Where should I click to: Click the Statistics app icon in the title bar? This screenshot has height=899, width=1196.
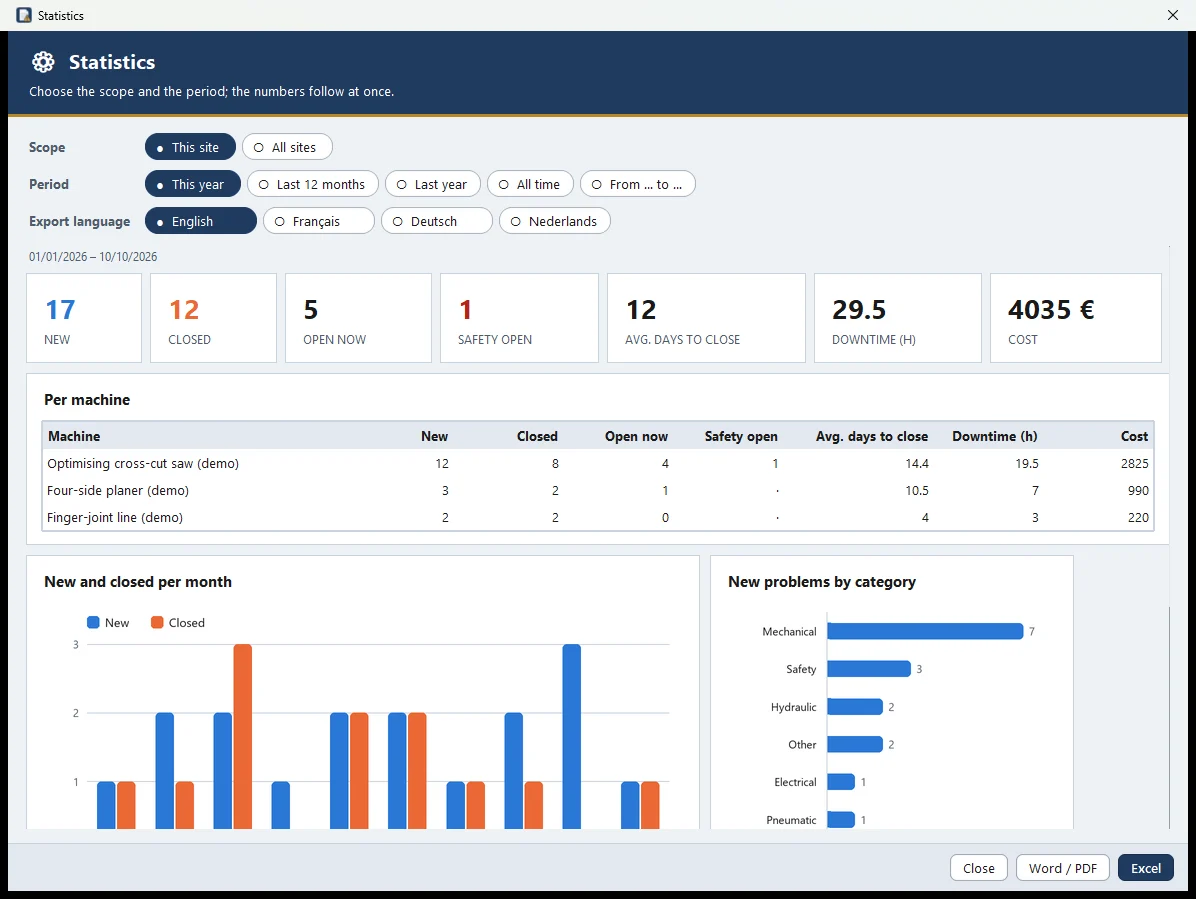coord(24,15)
